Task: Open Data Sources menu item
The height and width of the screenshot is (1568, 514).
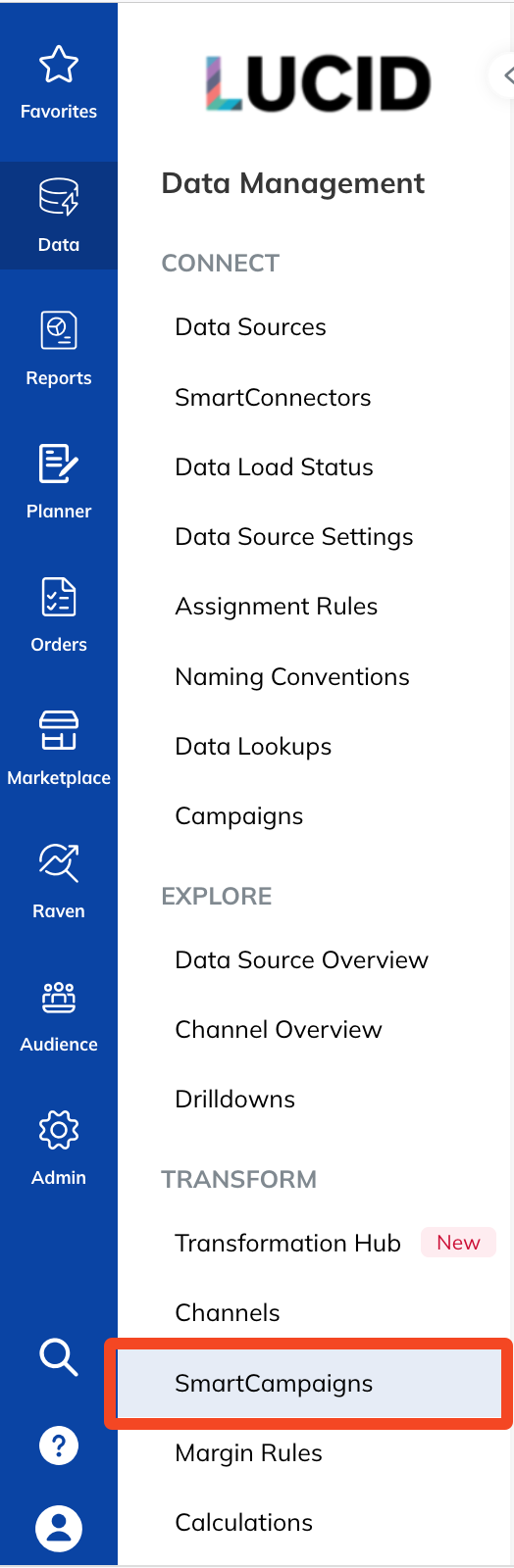Action: tap(250, 327)
